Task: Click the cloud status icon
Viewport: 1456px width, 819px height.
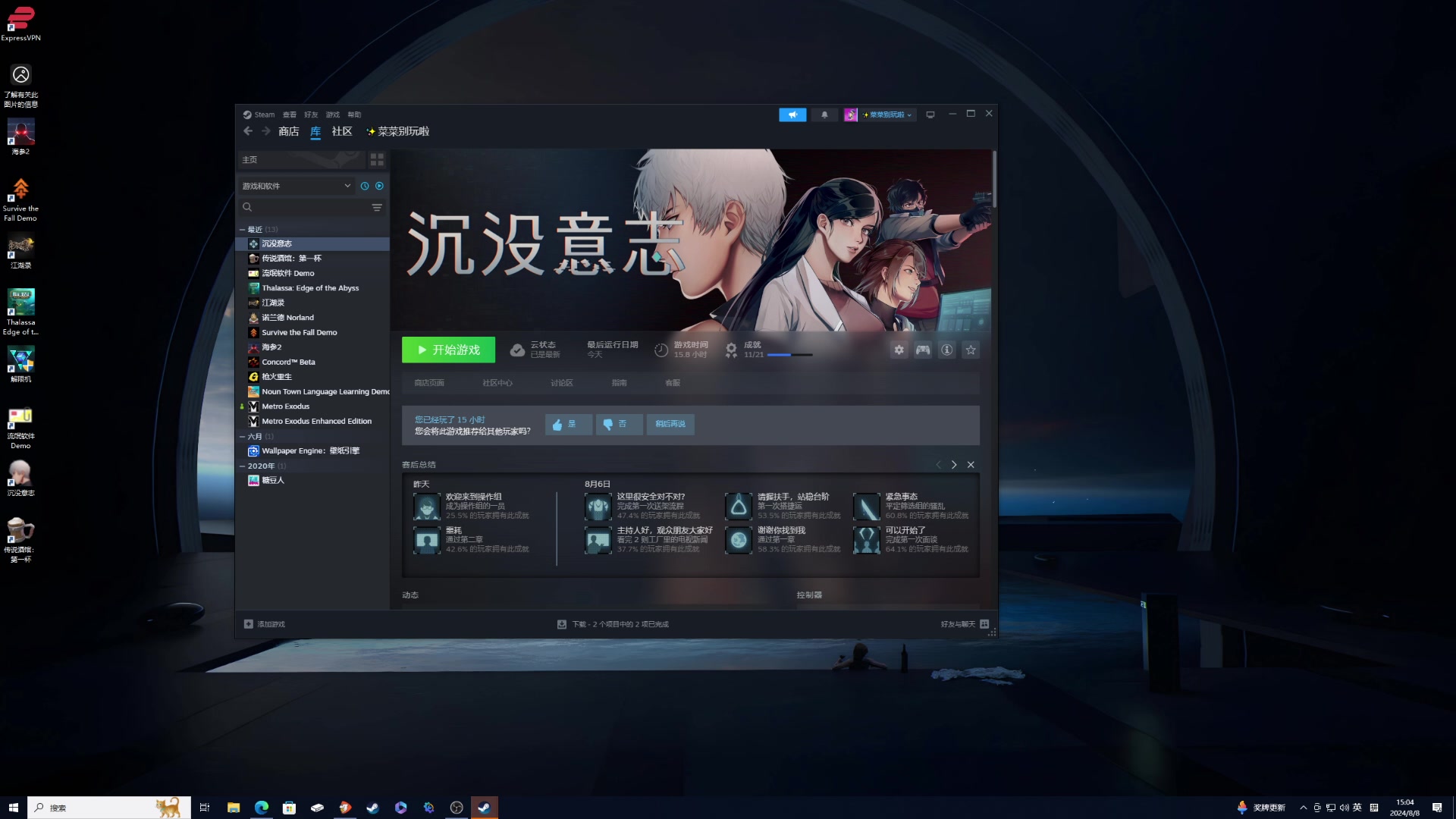Action: 517,350
